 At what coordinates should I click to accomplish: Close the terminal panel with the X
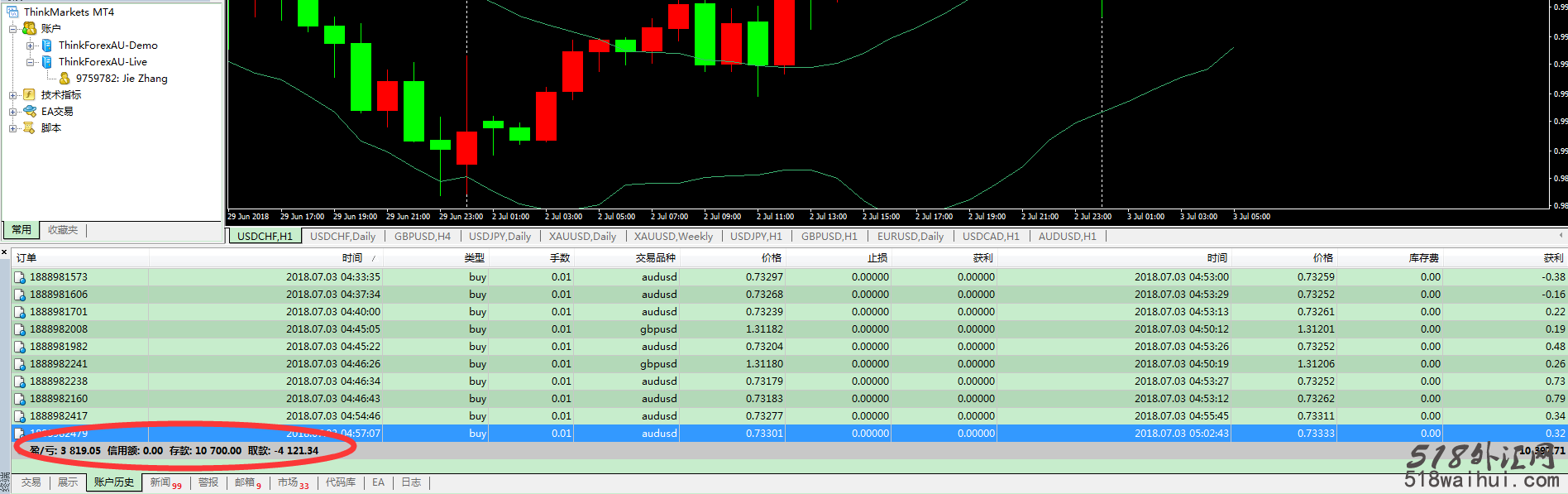pyautogui.click(x=5, y=252)
